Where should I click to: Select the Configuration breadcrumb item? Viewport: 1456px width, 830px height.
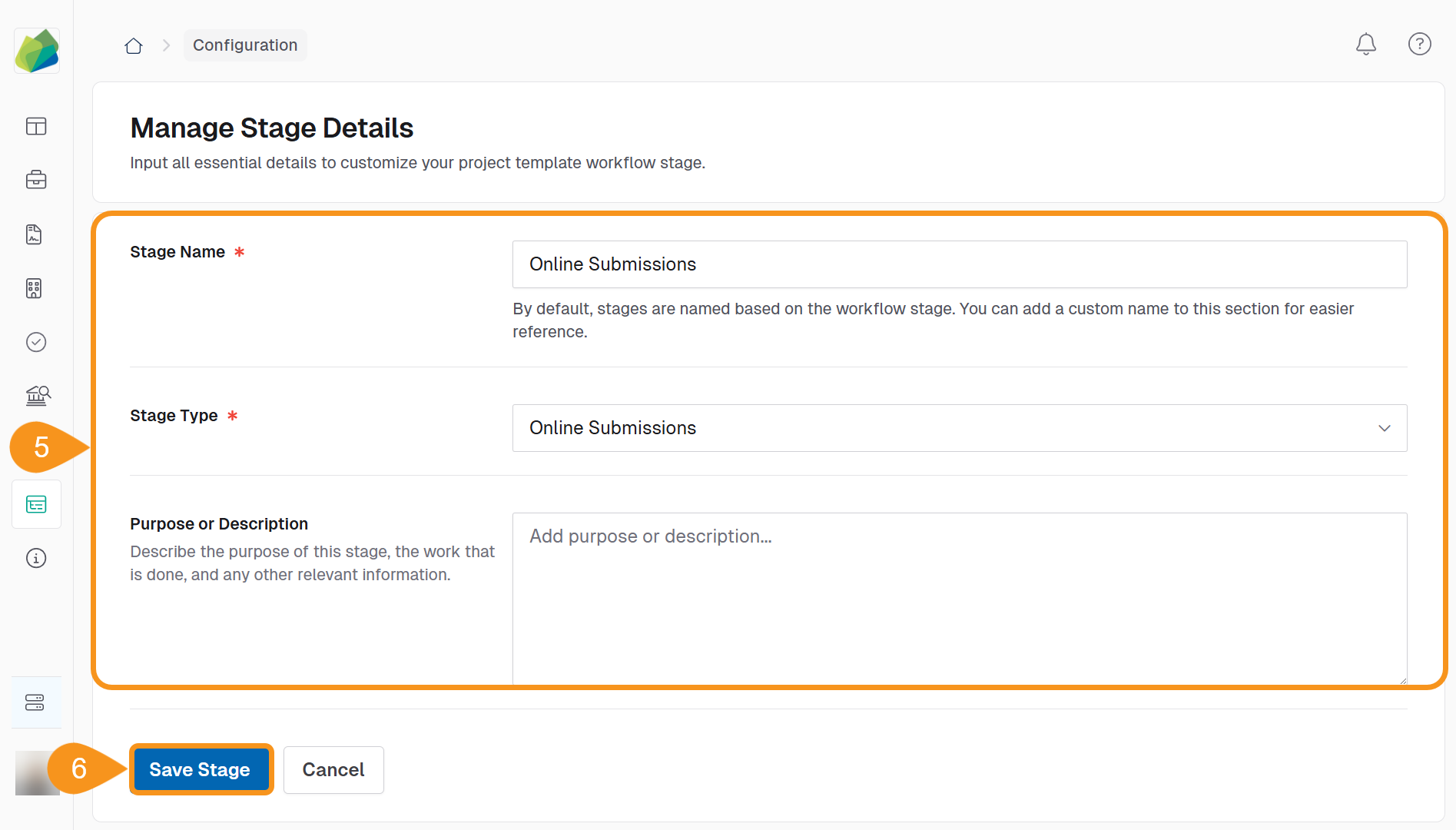[245, 45]
